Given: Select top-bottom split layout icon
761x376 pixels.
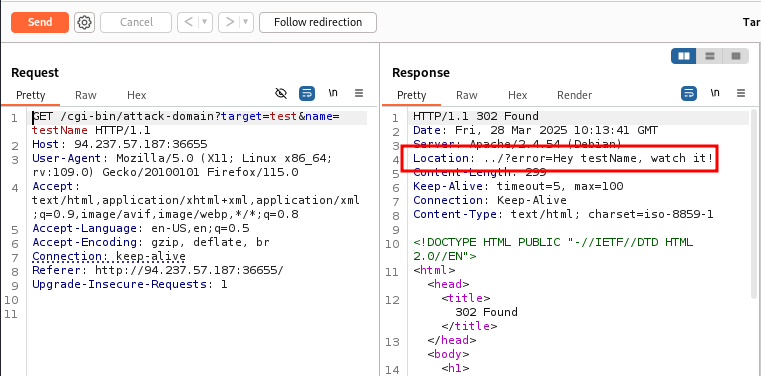Looking at the screenshot, I should coord(710,56).
